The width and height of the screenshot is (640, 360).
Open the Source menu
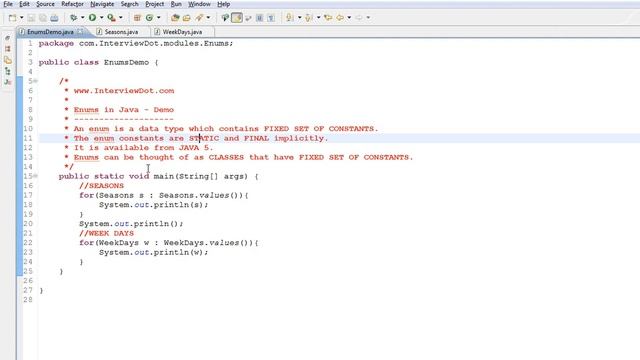pos(45,4)
